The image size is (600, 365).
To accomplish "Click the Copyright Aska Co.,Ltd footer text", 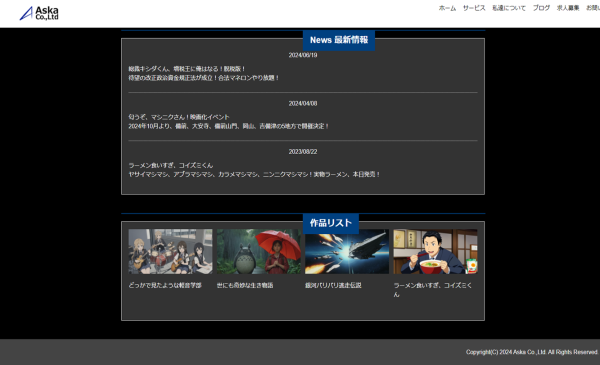I will click(532, 352).
